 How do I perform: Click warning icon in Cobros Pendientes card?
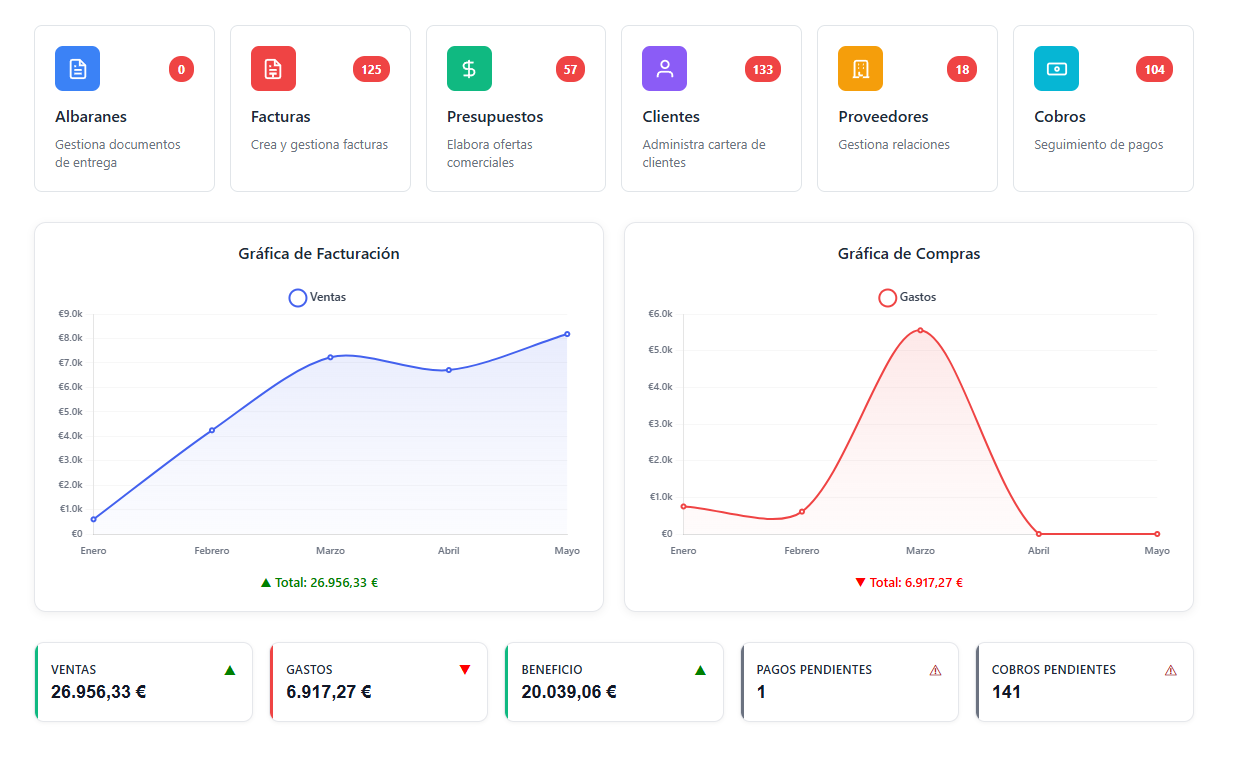(1171, 670)
